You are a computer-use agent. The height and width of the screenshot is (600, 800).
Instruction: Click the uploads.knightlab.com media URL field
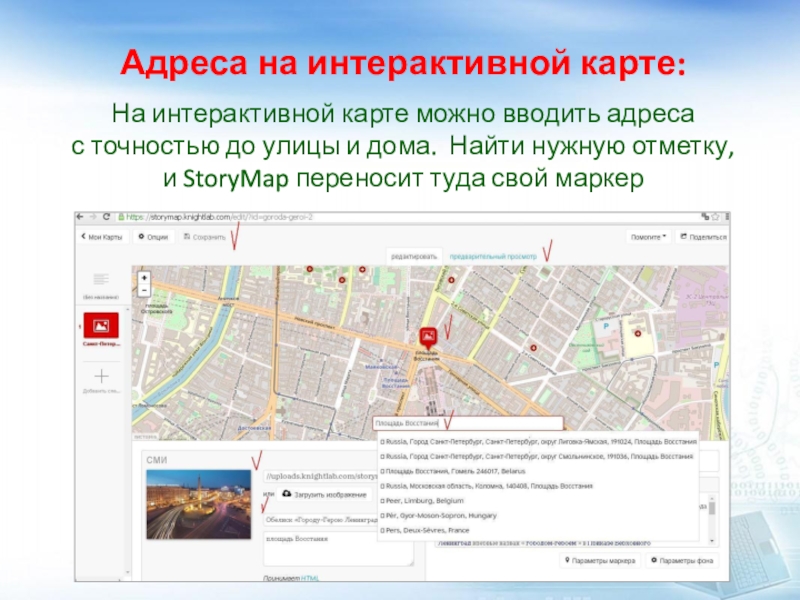[321, 477]
